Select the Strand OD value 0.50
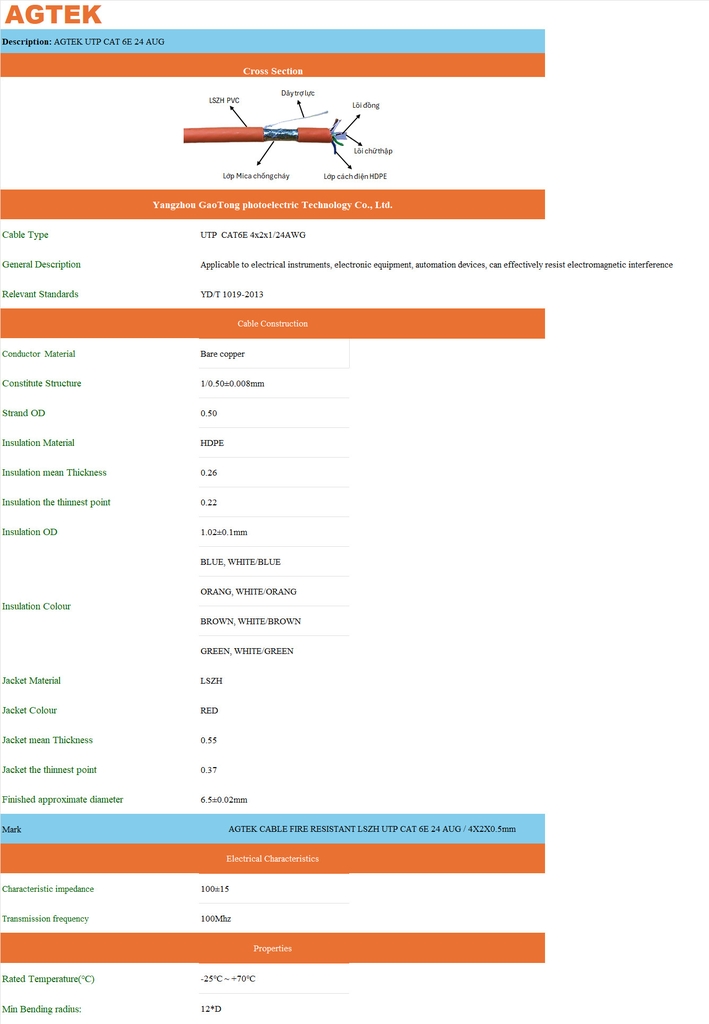This screenshot has width=709, height=1024. (209, 413)
